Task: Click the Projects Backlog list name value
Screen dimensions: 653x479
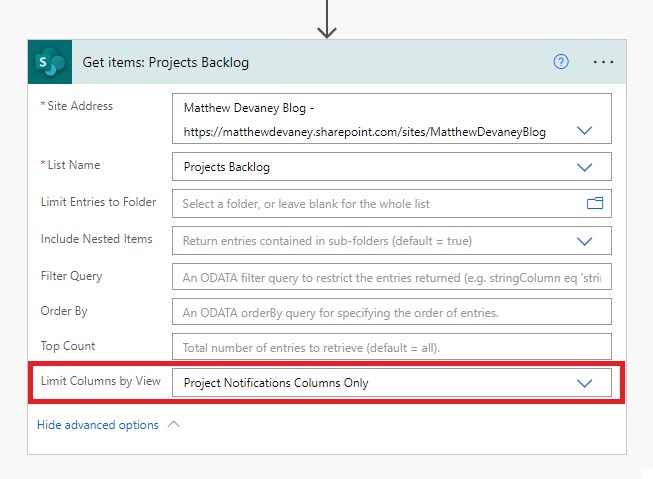Action: (x=227, y=167)
